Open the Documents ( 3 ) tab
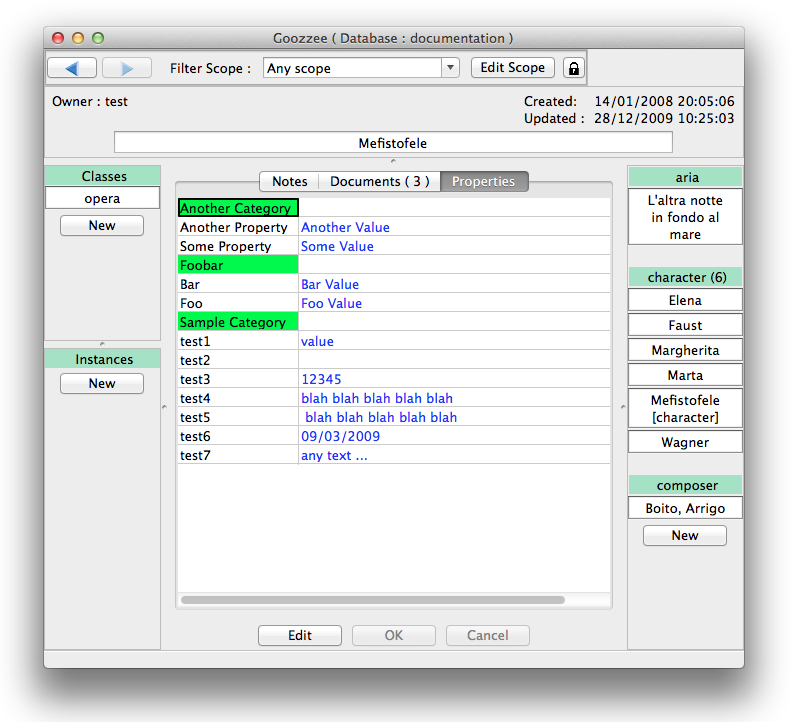 click(x=379, y=181)
